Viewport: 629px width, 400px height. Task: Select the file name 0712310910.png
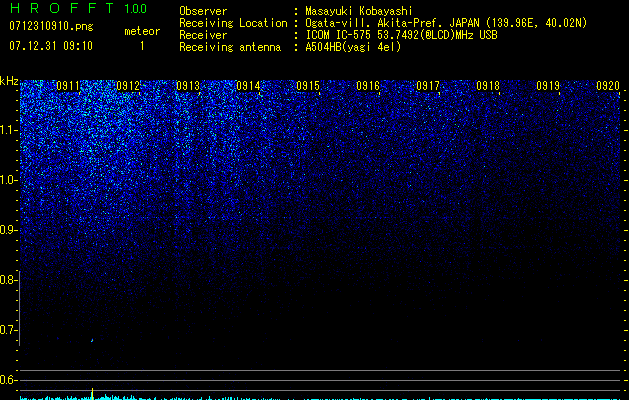pos(51,26)
